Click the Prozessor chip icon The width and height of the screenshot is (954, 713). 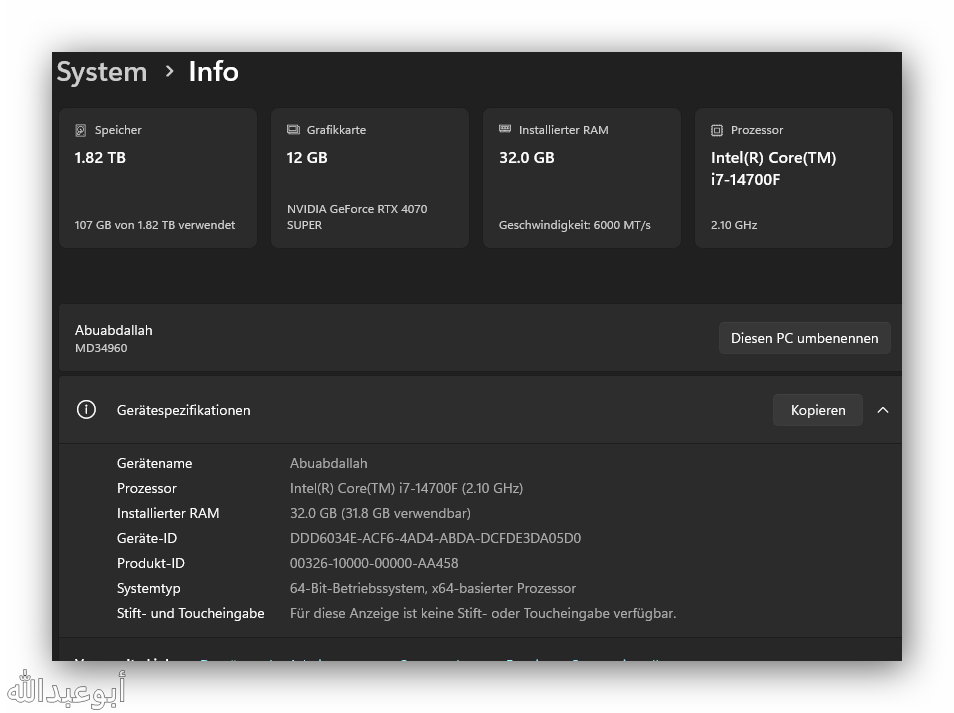(717, 130)
